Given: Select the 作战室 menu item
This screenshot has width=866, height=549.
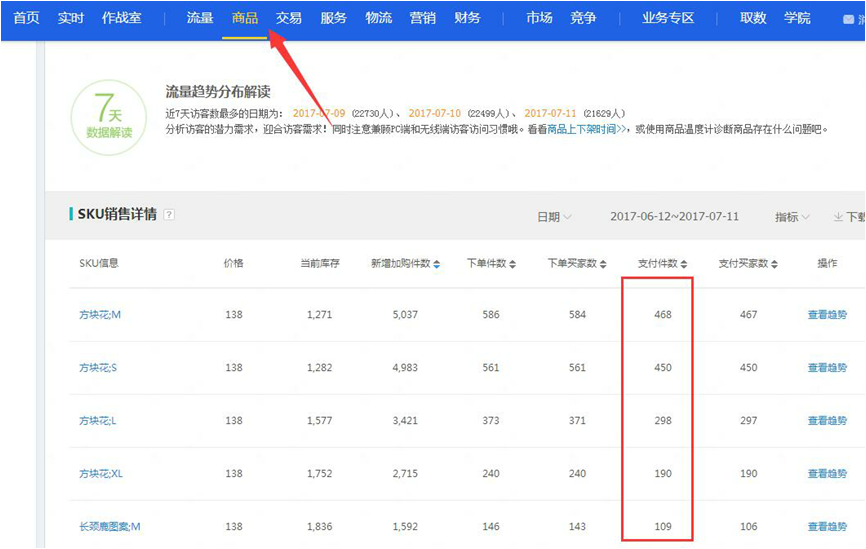Looking at the screenshot, I should coord(122,18).
